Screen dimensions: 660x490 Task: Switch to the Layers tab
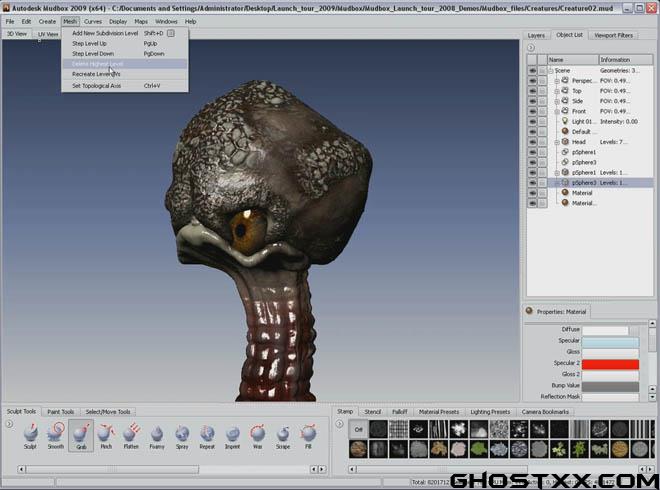pyautogui.click(x=536, y=35)
